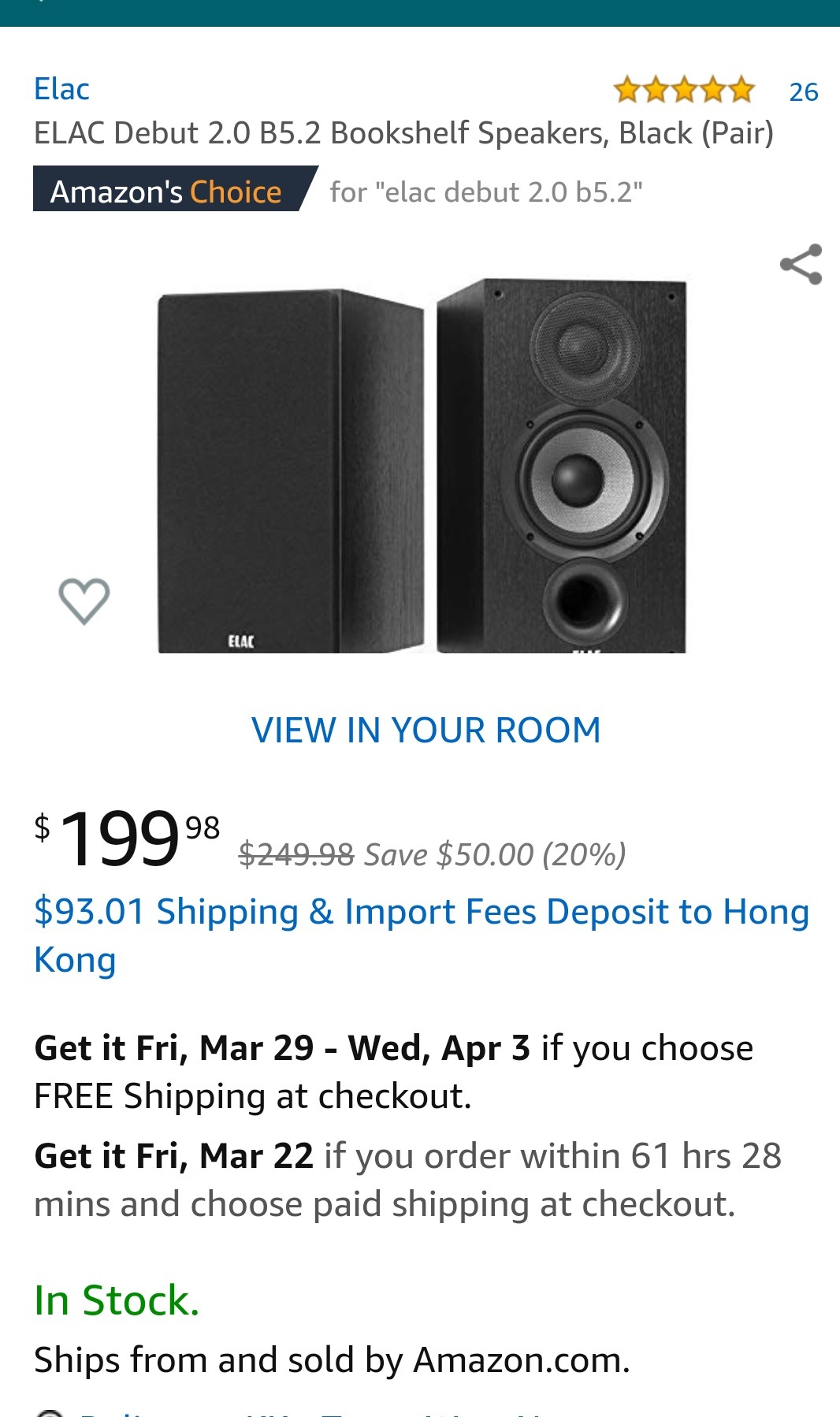
Task: Tap the $199.98 price
Action: tap(127, 839)
